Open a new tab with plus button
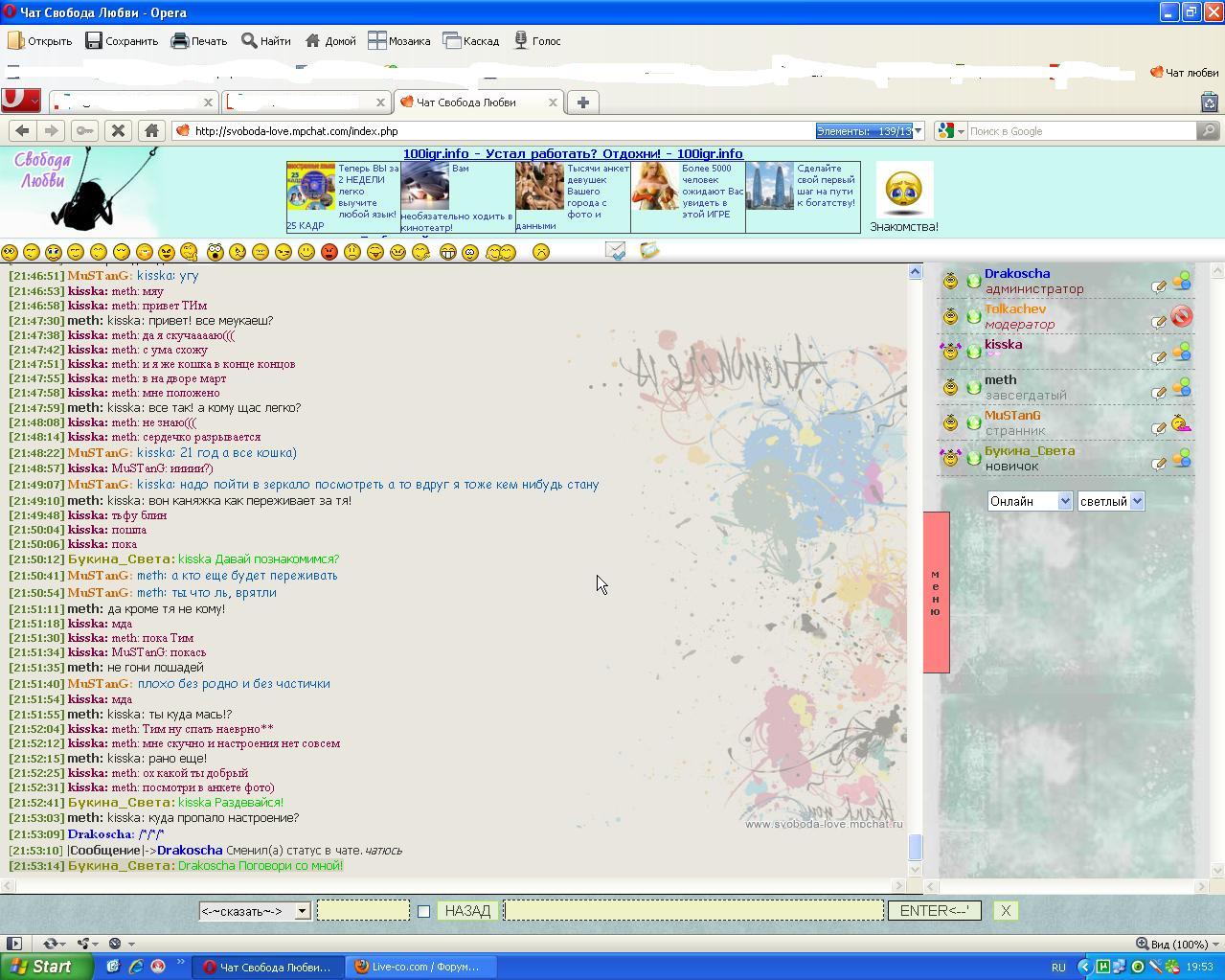The image size is (1225, 980). coord(582,103)
